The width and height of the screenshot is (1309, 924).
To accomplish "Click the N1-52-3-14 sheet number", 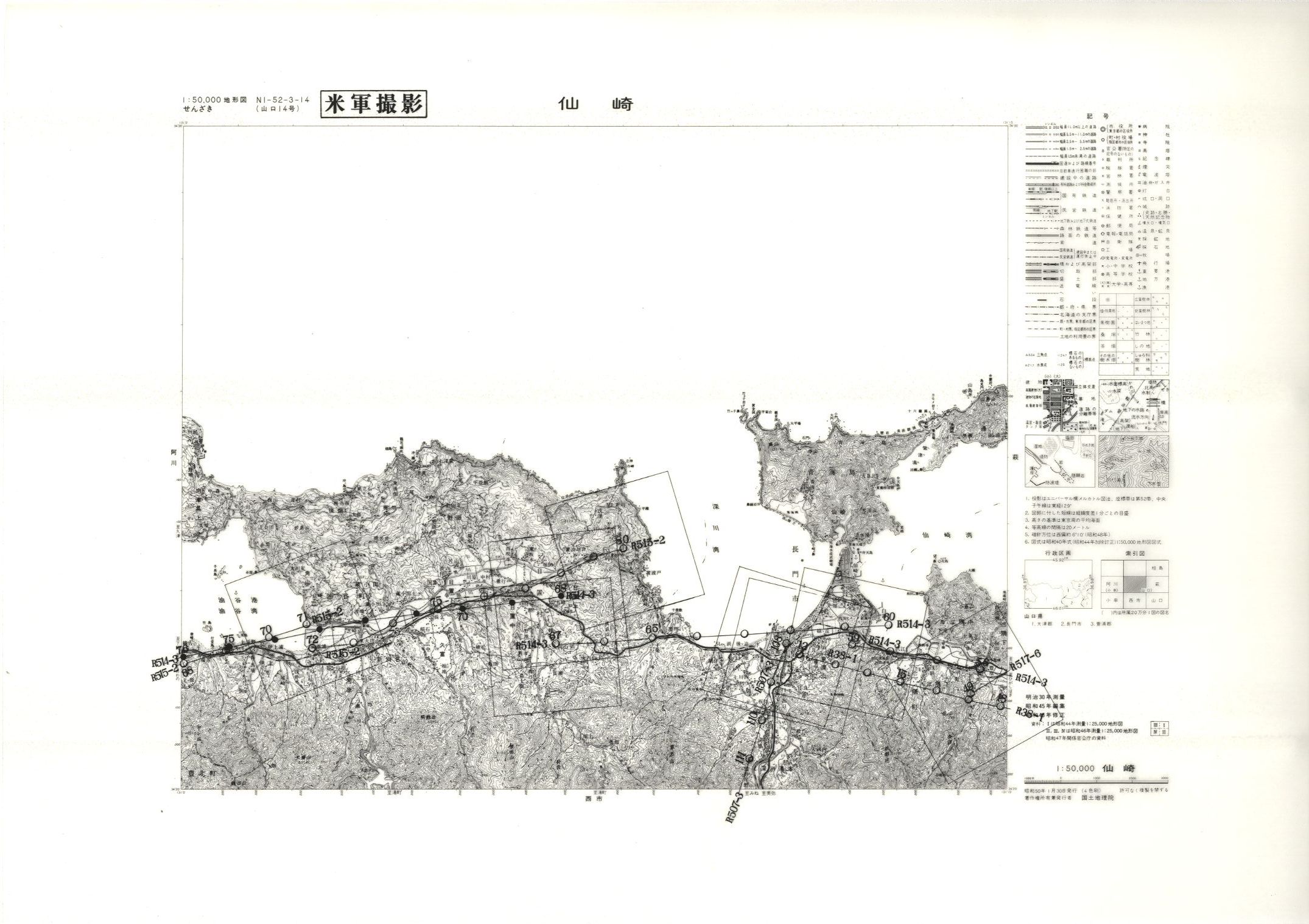I will [283, 100].
